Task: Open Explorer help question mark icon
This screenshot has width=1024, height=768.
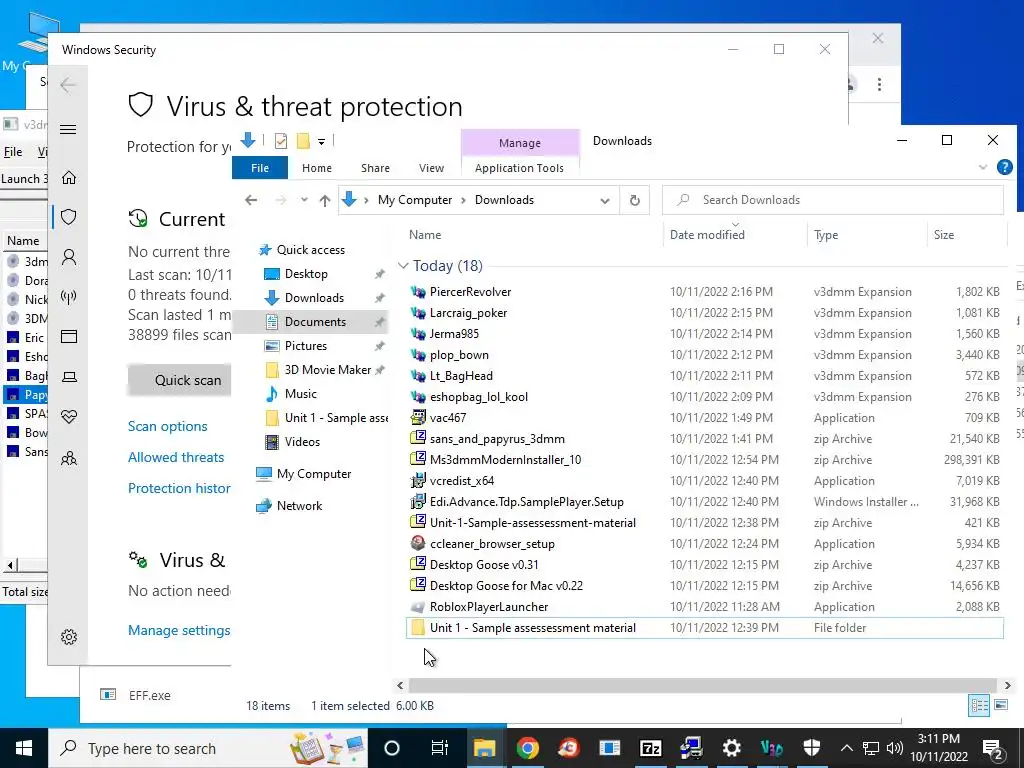Action: coord(1004,167)
